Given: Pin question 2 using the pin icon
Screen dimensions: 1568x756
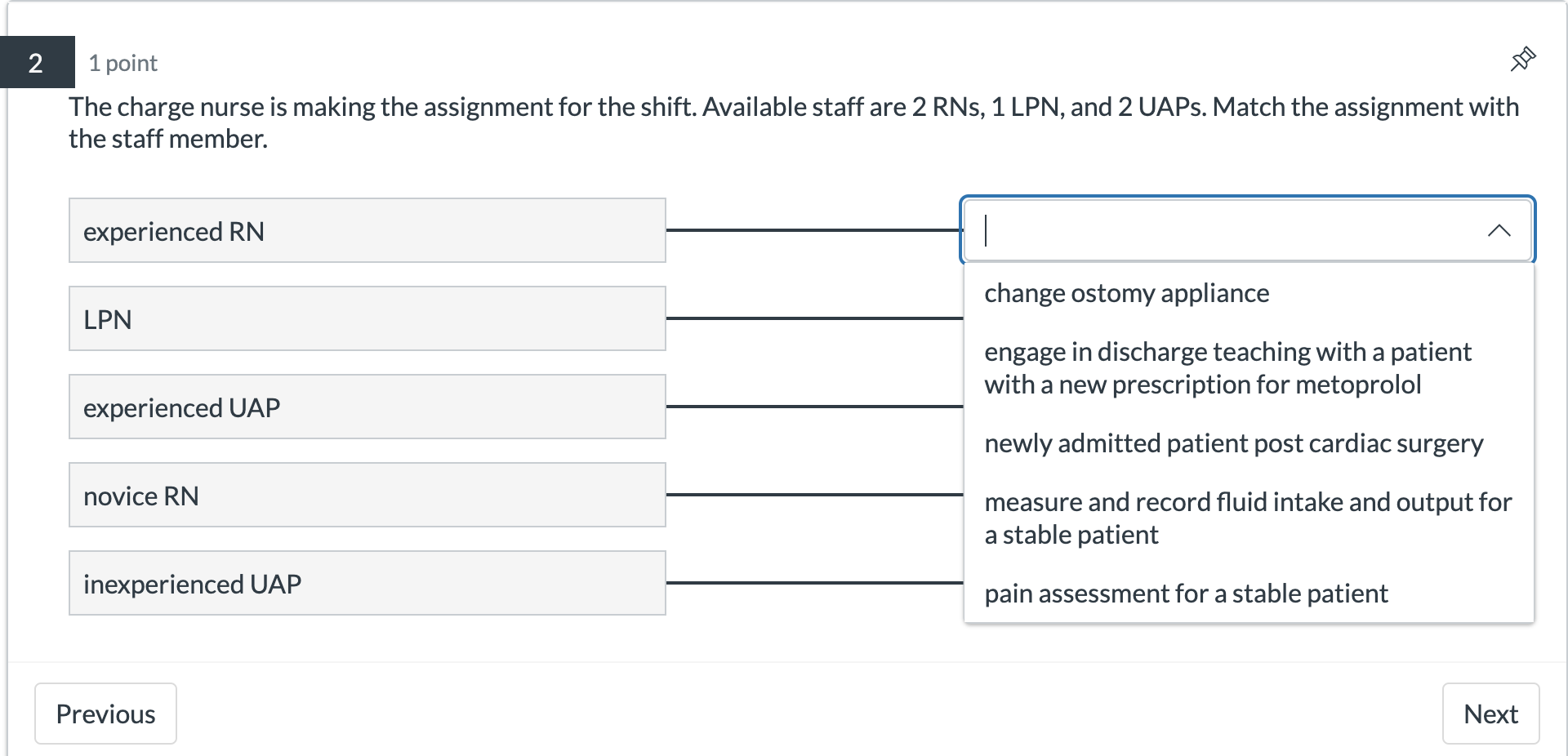Looking at the screenshot, I should click(x=1522, y=59).
